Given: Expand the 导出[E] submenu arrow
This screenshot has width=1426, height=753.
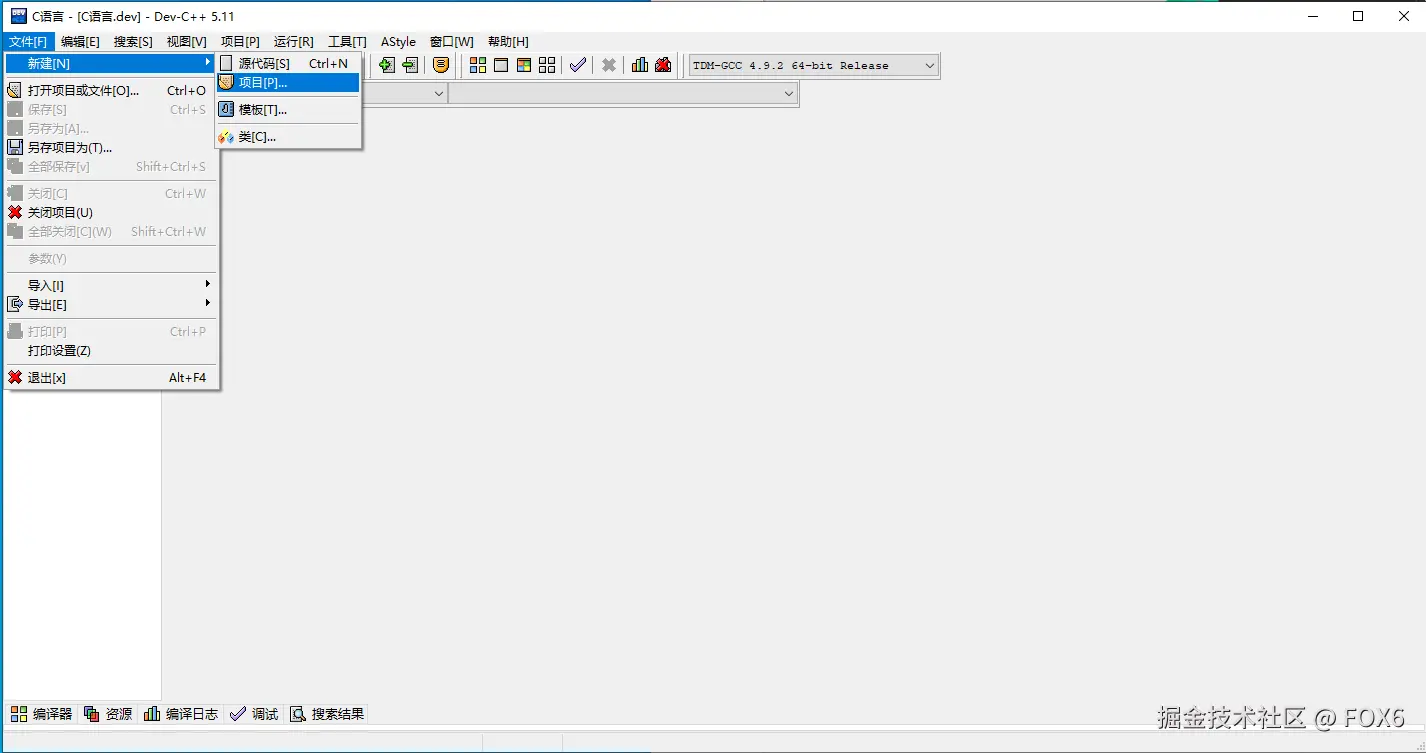Looking at the screenshot, I should click(x=208, y=304).
